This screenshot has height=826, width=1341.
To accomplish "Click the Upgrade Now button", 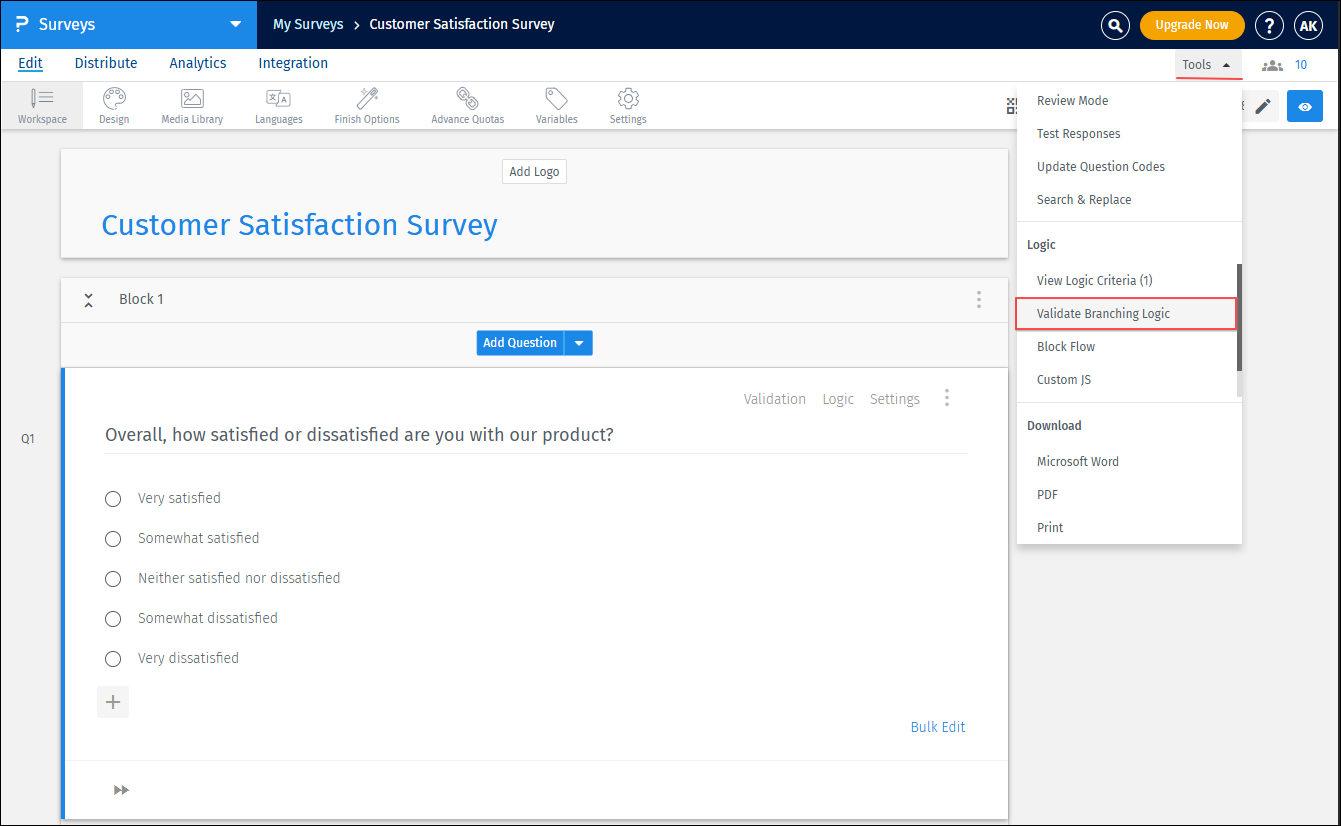I will (x=1192, y=25).
